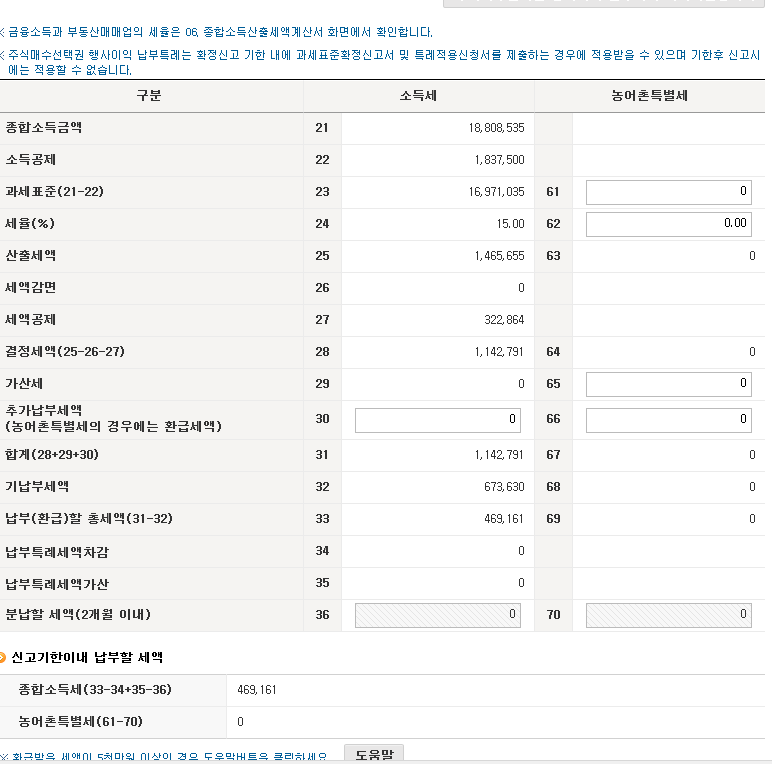Click the 세액공제 amount 322,864

pos(504,320)
